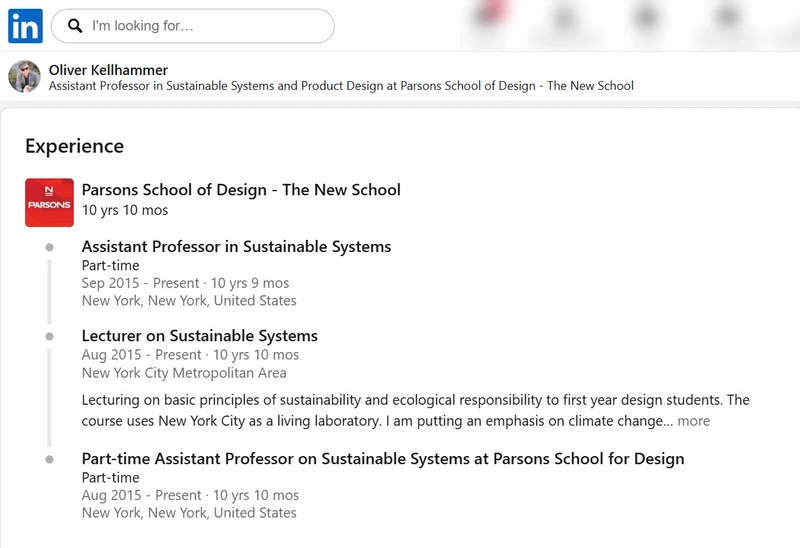800x548 pixels.
Task: Select the long Part-time Assistant Professor title
Action: 383,459
